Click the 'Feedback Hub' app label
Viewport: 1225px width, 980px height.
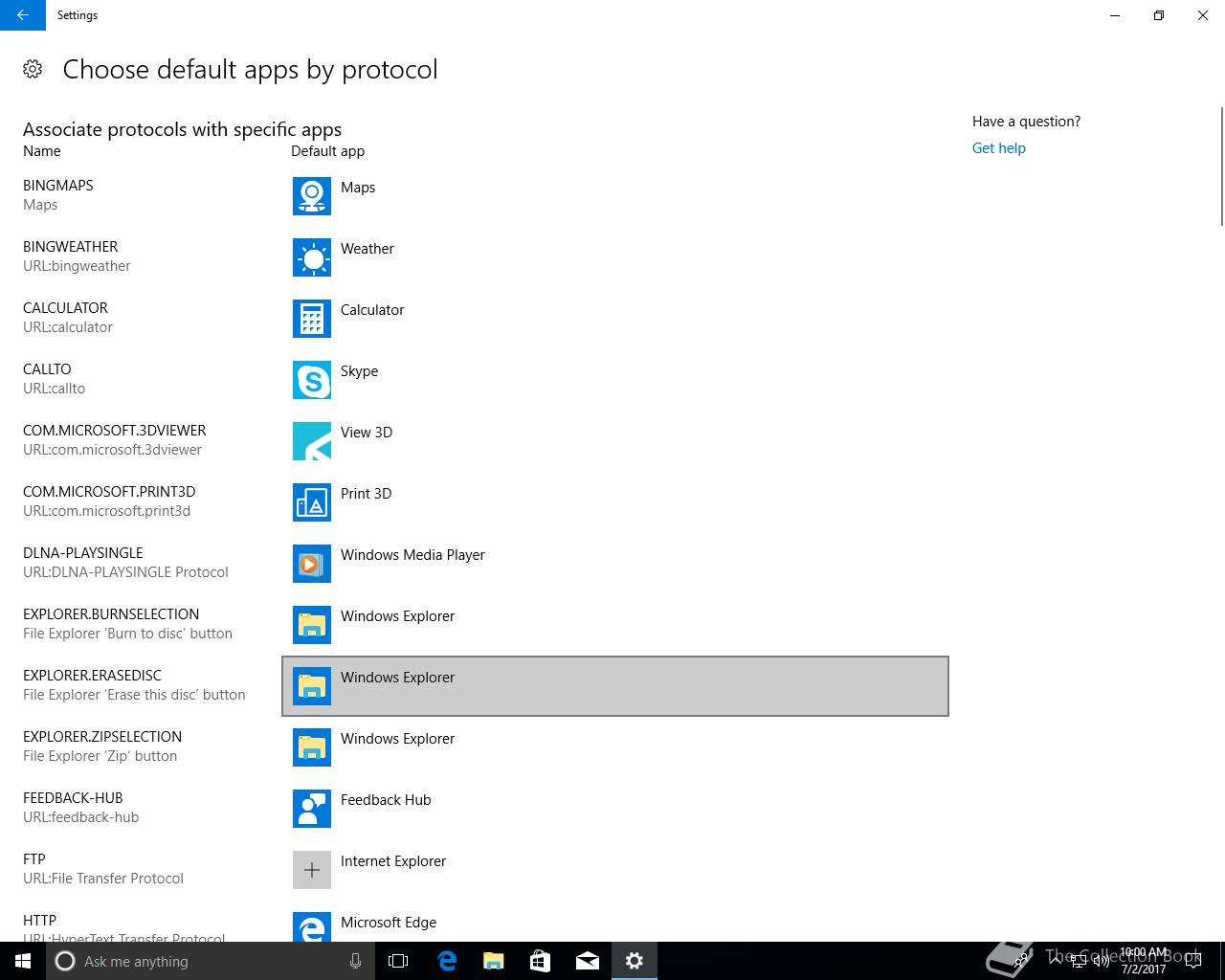point(386,800)
